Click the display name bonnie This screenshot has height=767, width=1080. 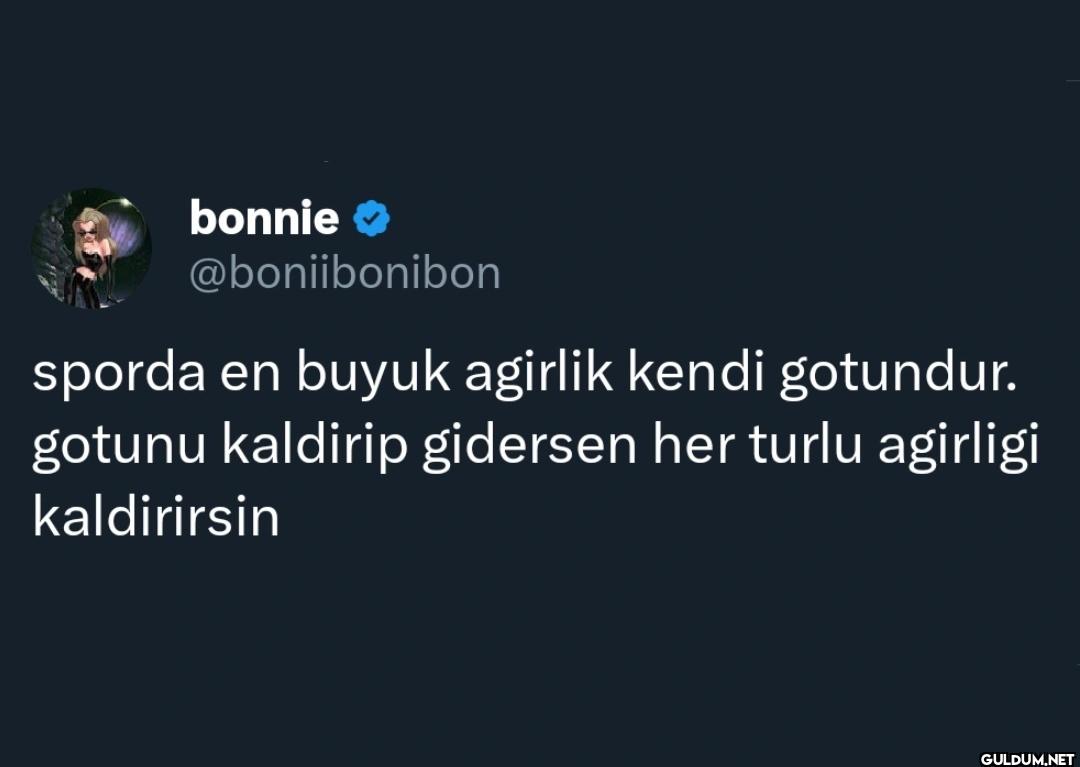(x=264, y=217)
